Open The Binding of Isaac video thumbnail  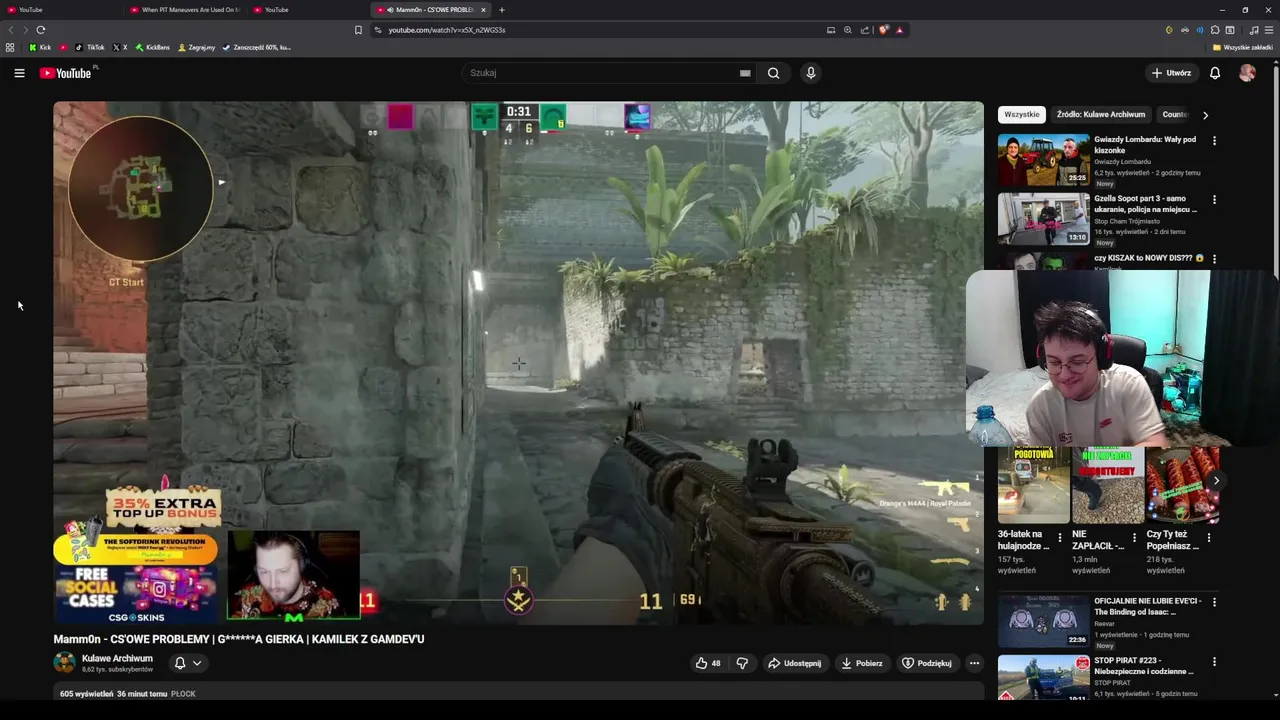point(1043,621)
